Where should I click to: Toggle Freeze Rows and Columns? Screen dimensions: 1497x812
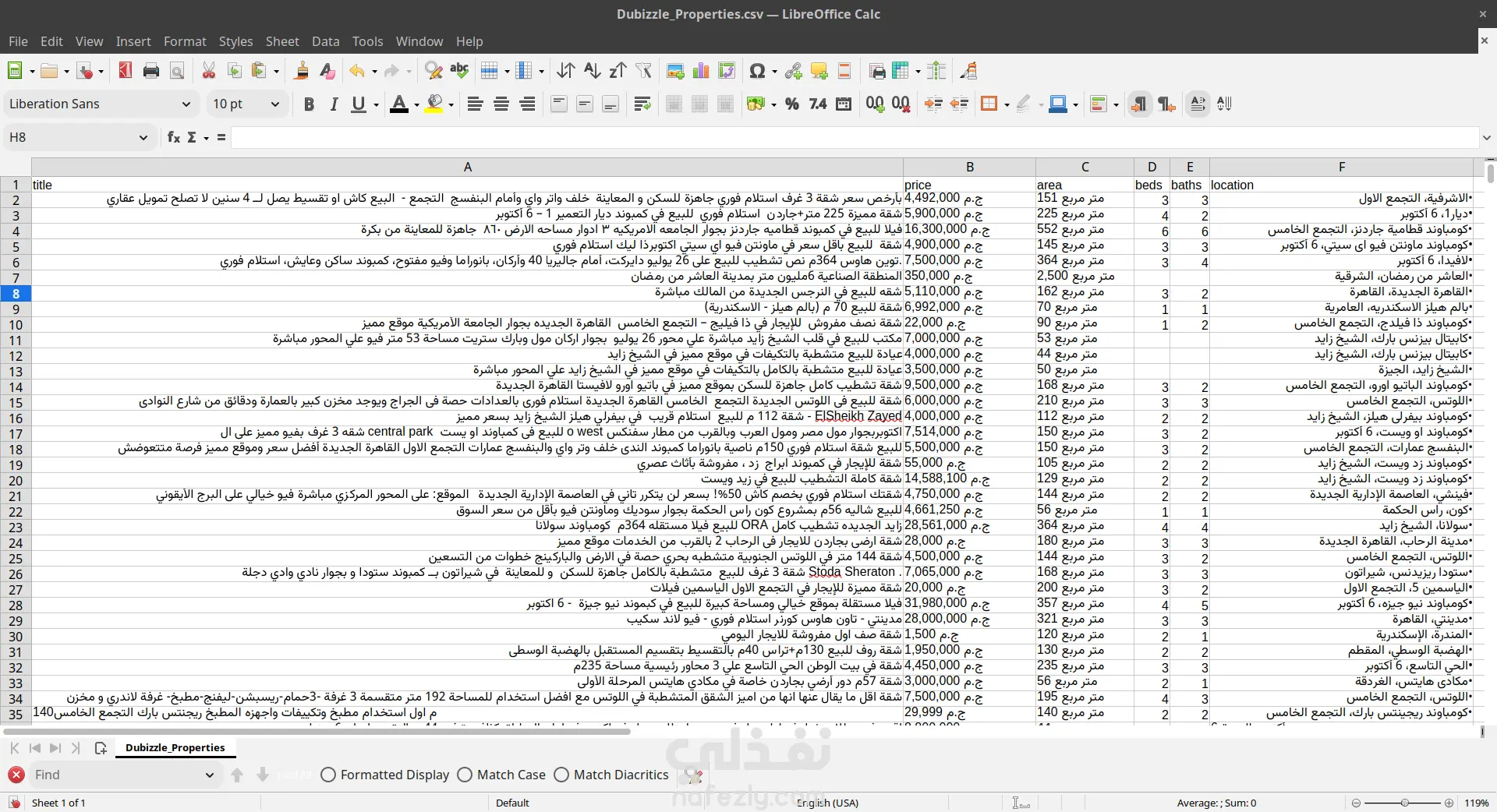(901, 71)
